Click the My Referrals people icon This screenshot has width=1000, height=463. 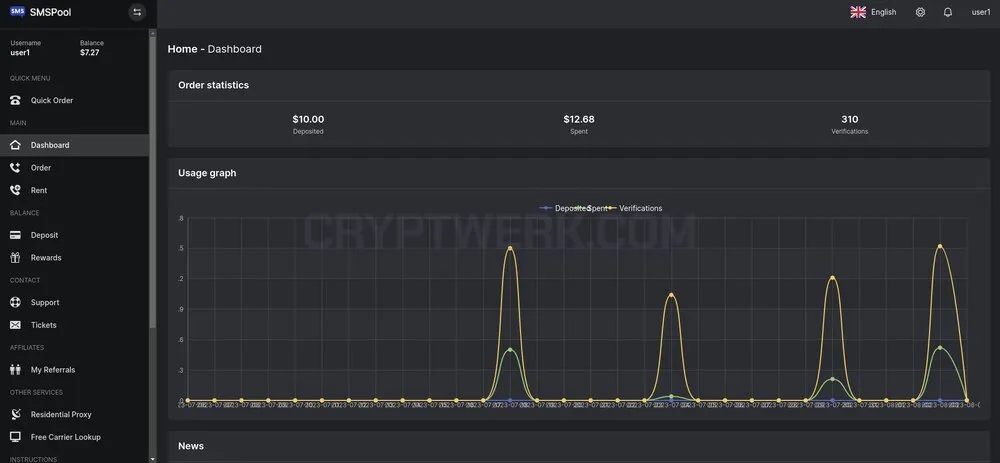pos(16,369)
